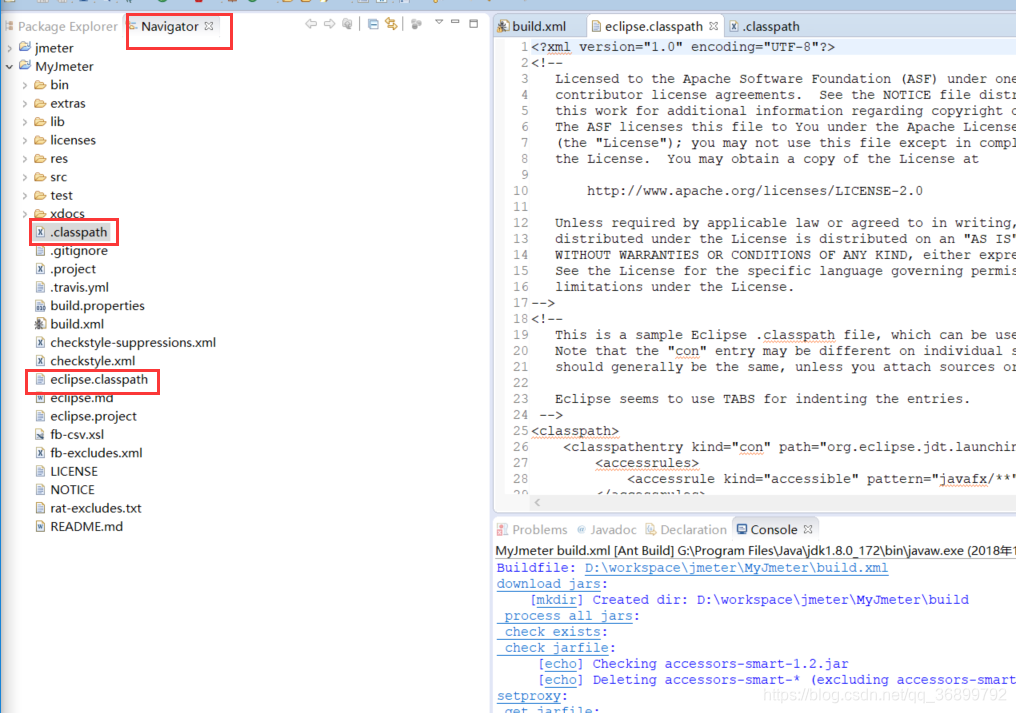Click the Ant icon beside build.xml in tree
This screenshot has height=713, width=1016.
(x=40, y=324)
